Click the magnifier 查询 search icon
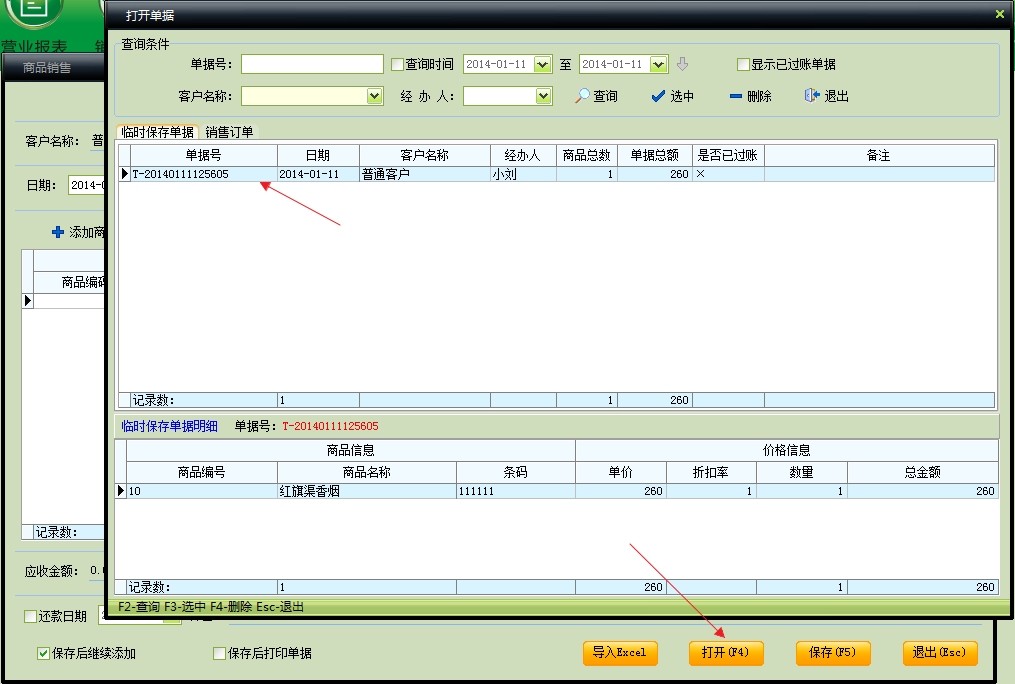Screen dimensions: 1015x684 [582, 96]
